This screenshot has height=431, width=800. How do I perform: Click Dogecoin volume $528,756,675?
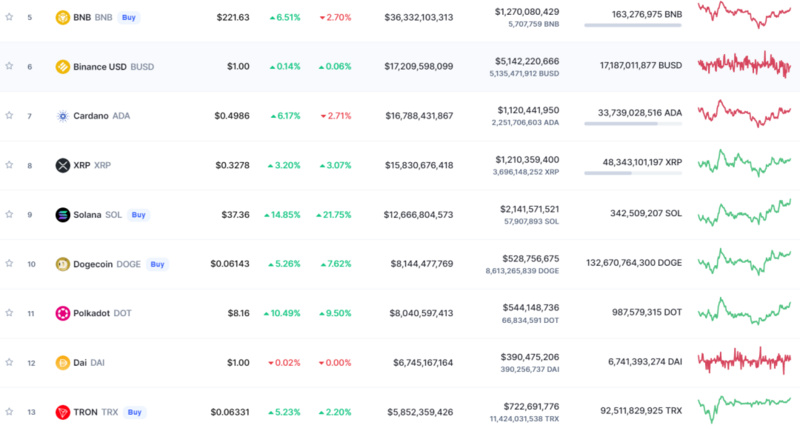(x=531, y=259)
